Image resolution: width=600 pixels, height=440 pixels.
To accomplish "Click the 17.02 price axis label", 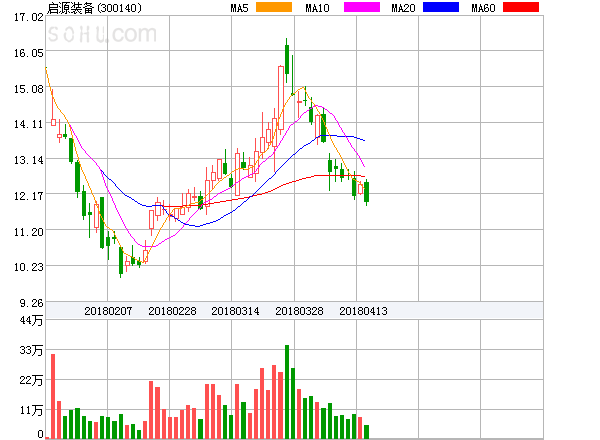I will 29,17.
